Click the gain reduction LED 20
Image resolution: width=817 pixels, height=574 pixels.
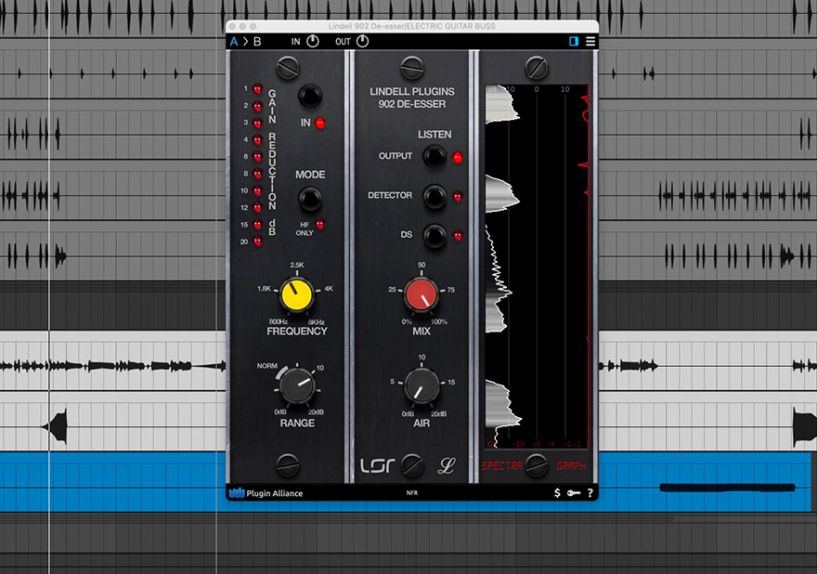tap(257, 241)
